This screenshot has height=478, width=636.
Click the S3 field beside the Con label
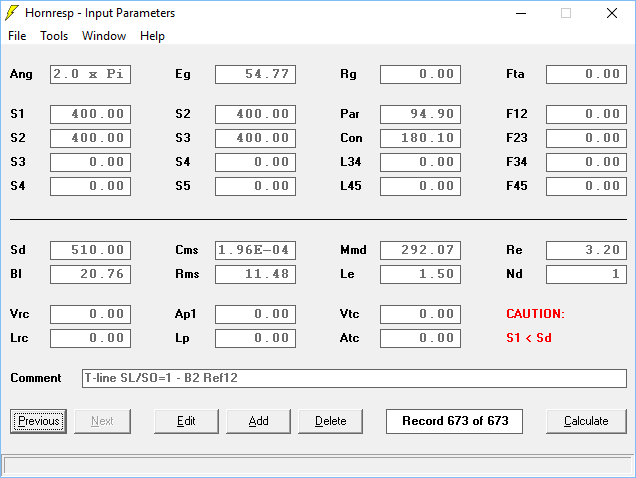256,138
